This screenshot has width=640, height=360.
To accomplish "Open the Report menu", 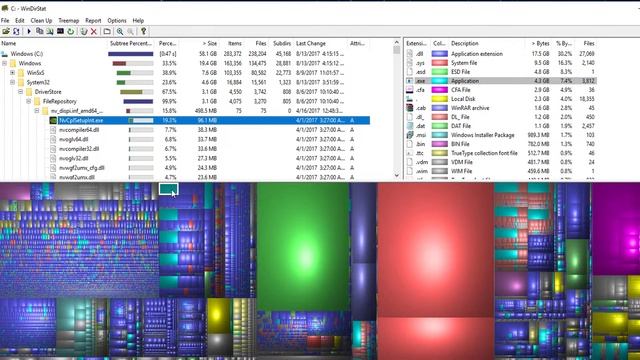I will tap(93, 20).
